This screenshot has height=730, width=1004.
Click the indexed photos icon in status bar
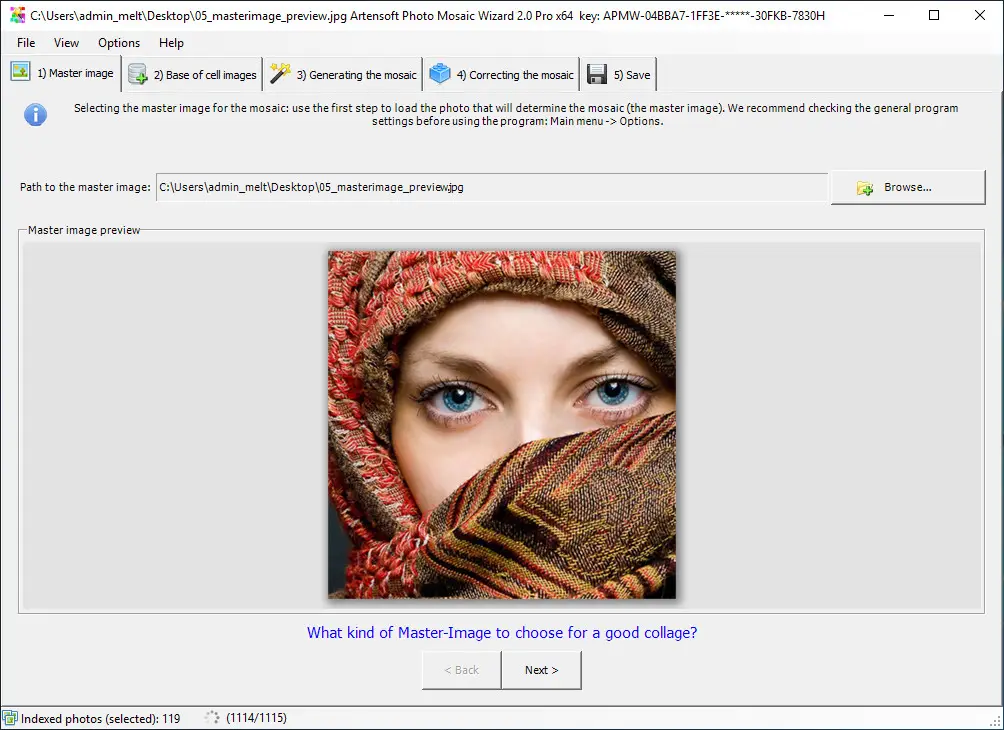[x=8, y=717]
